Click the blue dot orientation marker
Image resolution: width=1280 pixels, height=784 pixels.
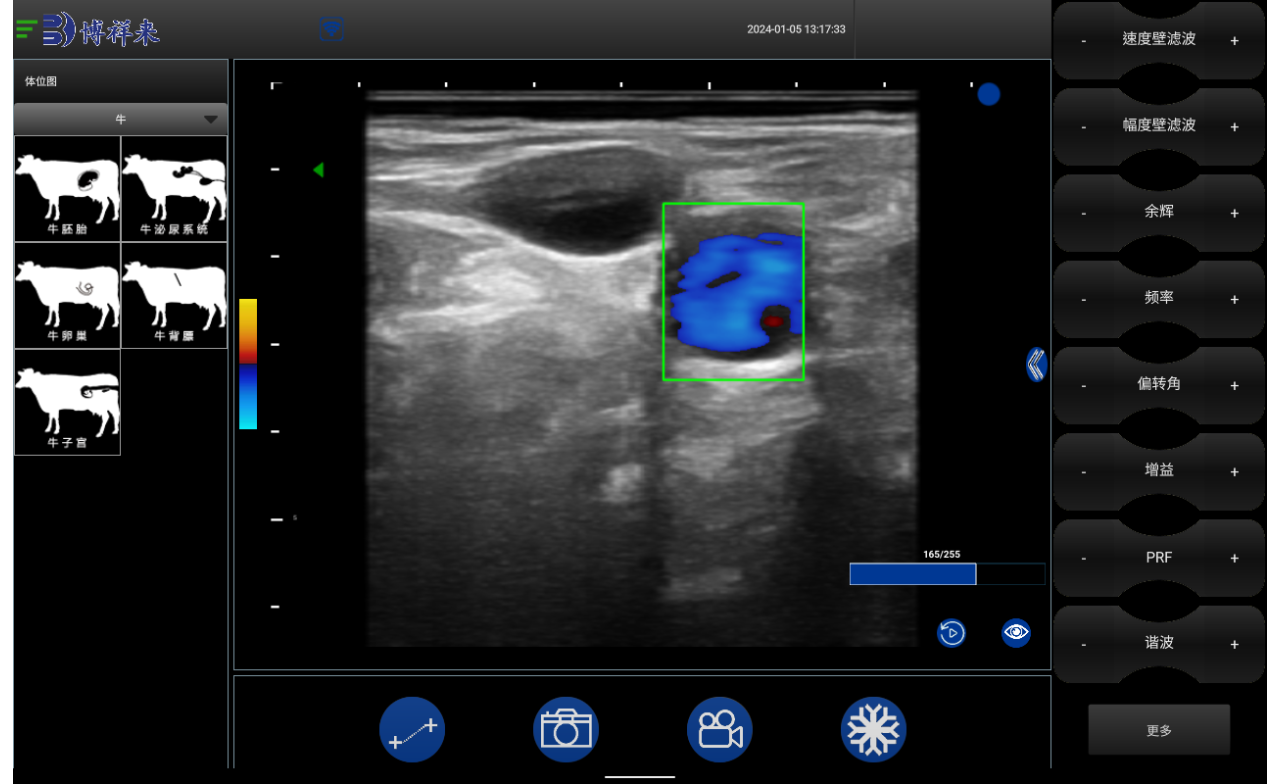click(x=989, y=94)
